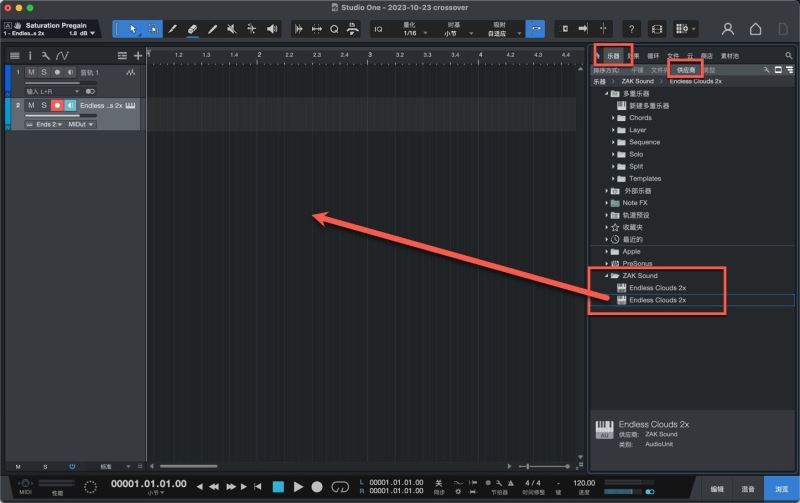Click the add track plus icon
The width and height of the screenshot is (800, 503).
tap(138, 56)
